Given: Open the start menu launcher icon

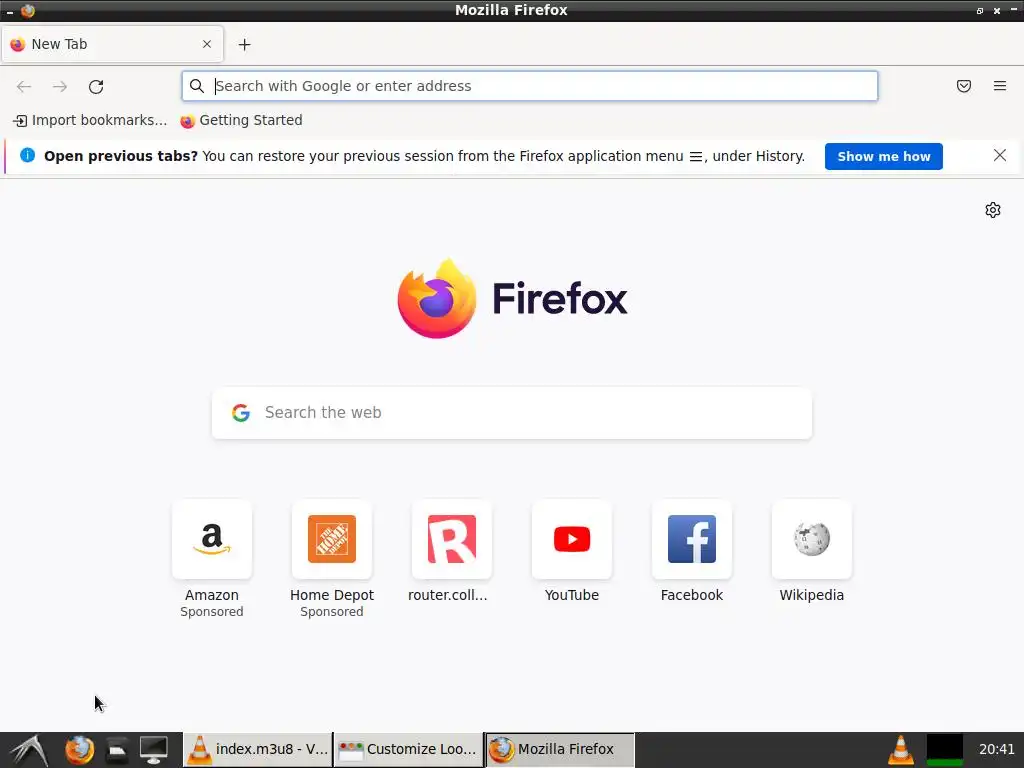Looking at the screenshot, I should click(29, 750).
